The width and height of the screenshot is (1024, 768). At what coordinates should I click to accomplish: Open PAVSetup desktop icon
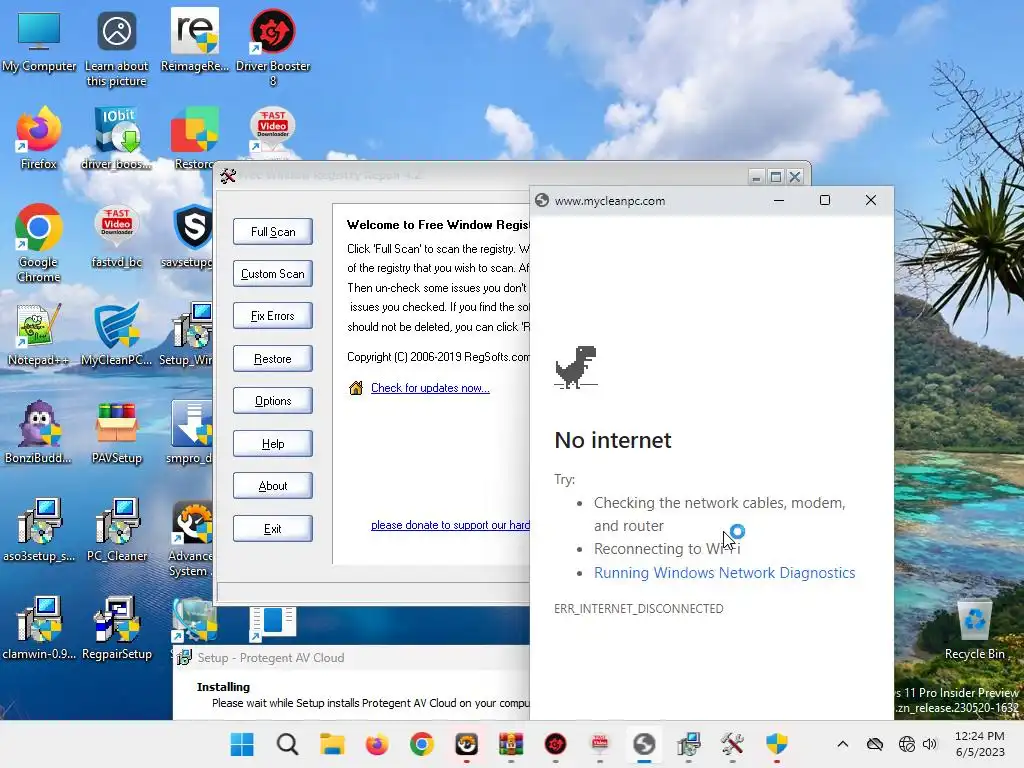pyautogui.click(x=116, y=432)
